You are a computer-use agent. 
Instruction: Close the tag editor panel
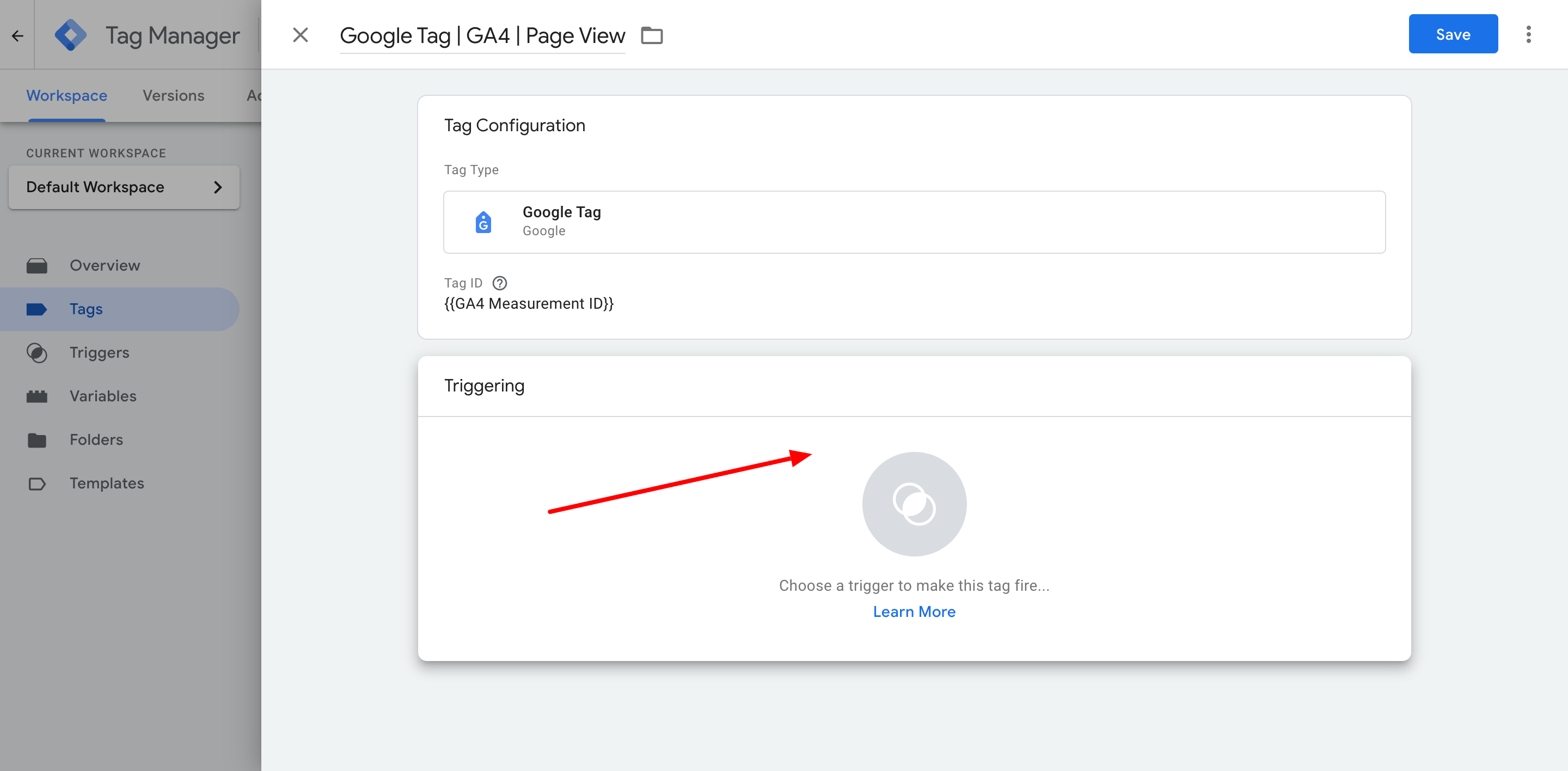point(300,35)
